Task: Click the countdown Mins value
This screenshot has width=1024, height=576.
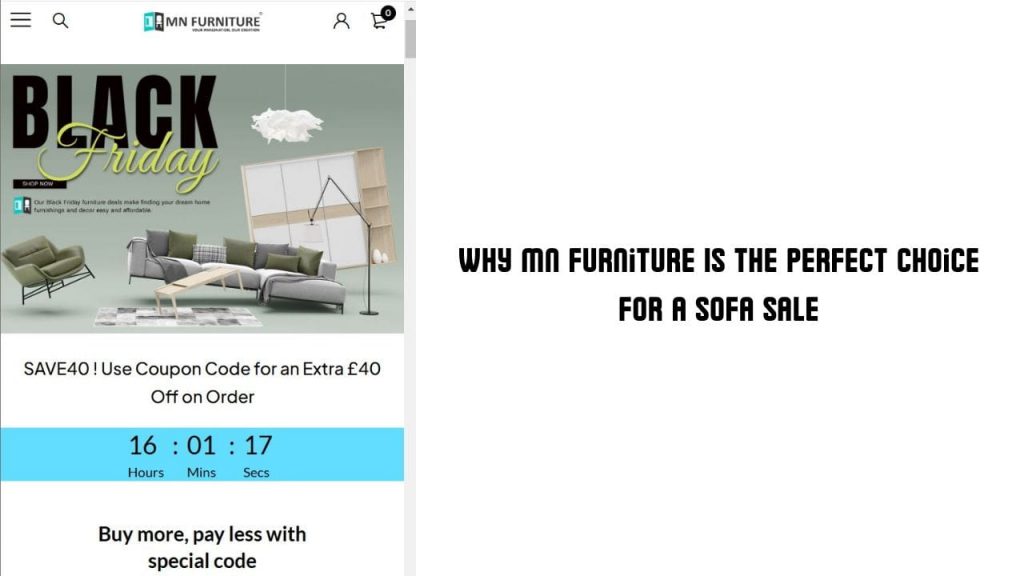Action: coord(201,445)
